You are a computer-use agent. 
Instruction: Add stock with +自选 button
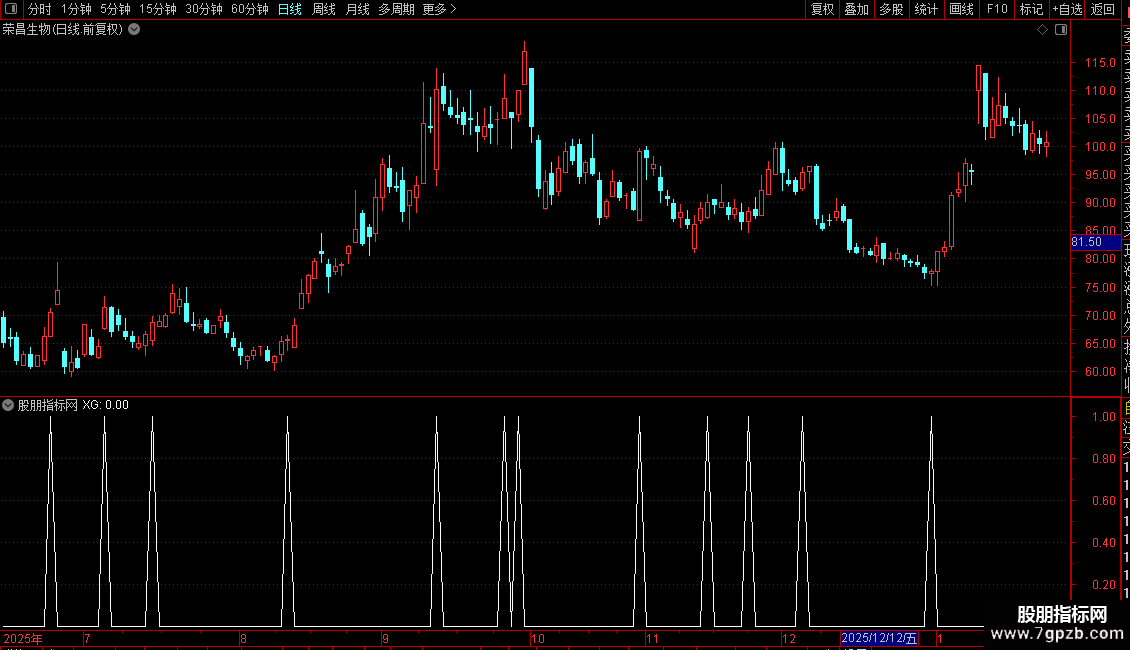coord(1067,9)
